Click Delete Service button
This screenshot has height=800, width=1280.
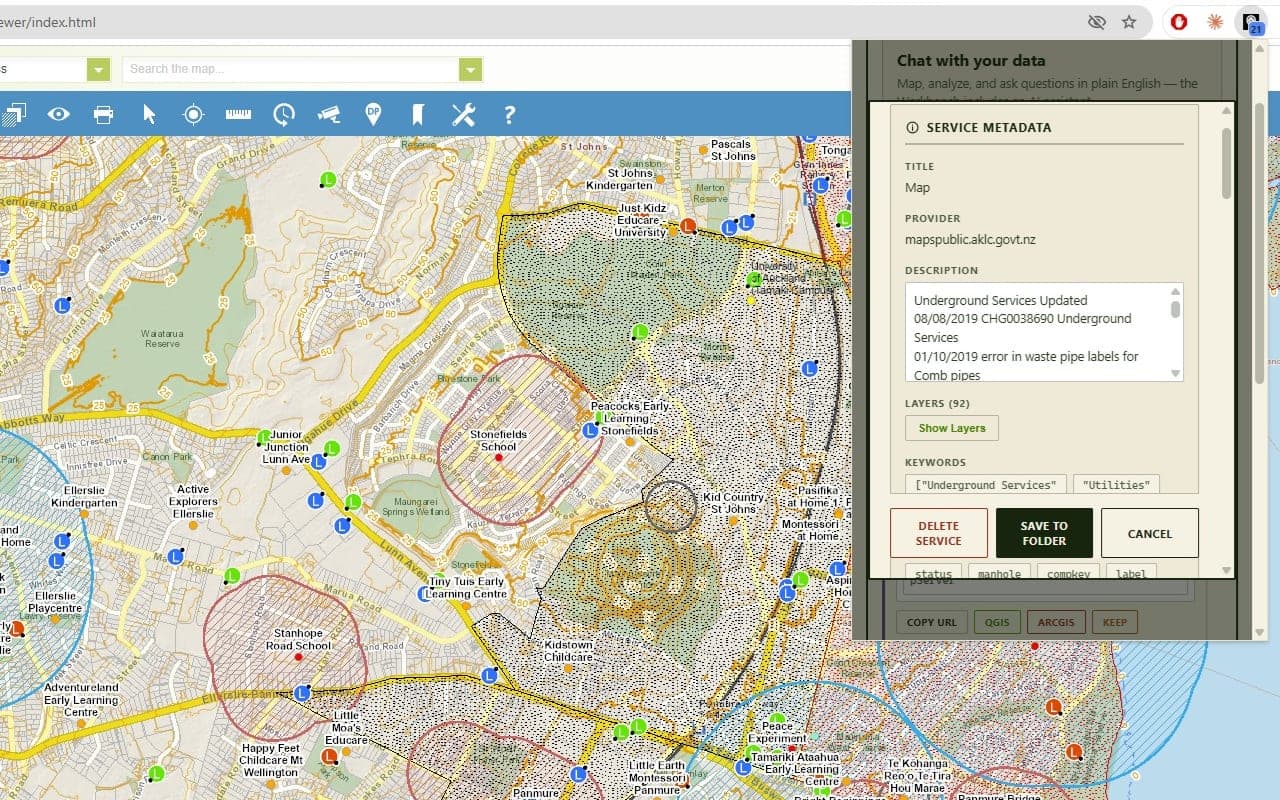pos(939,533)
